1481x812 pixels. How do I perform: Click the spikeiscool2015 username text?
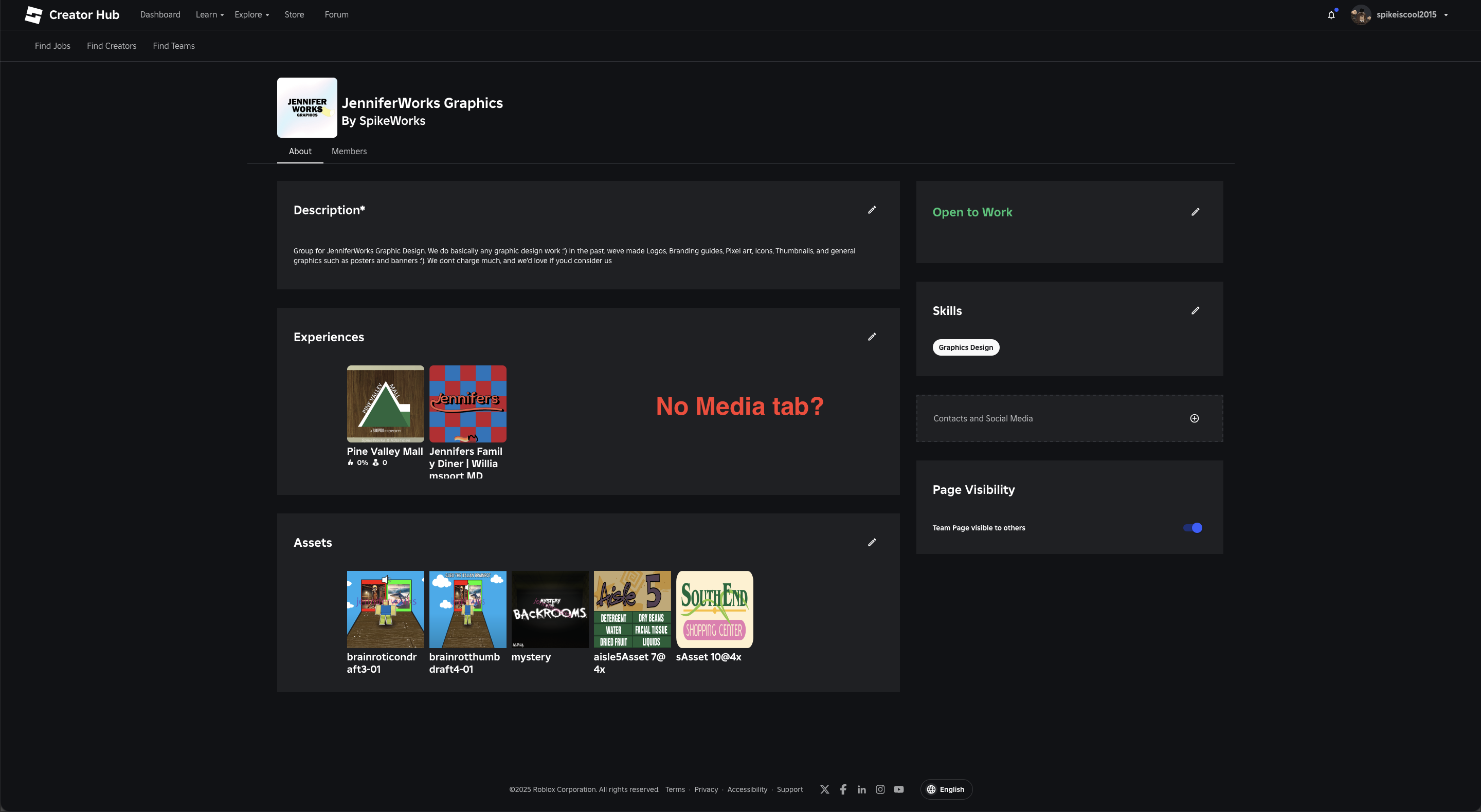[x=1406, y=15]
